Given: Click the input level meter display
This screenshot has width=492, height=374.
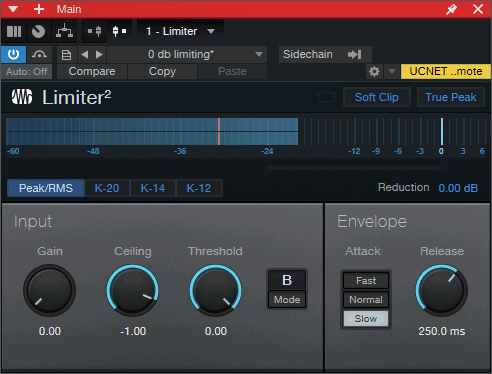Looking at the screenshot, I should click(x=245, y=131).
